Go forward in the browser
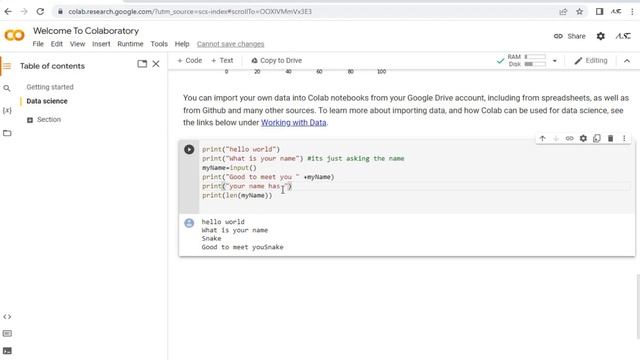The height and width of the screenshot is (360, 640). [x=24, y=11]
